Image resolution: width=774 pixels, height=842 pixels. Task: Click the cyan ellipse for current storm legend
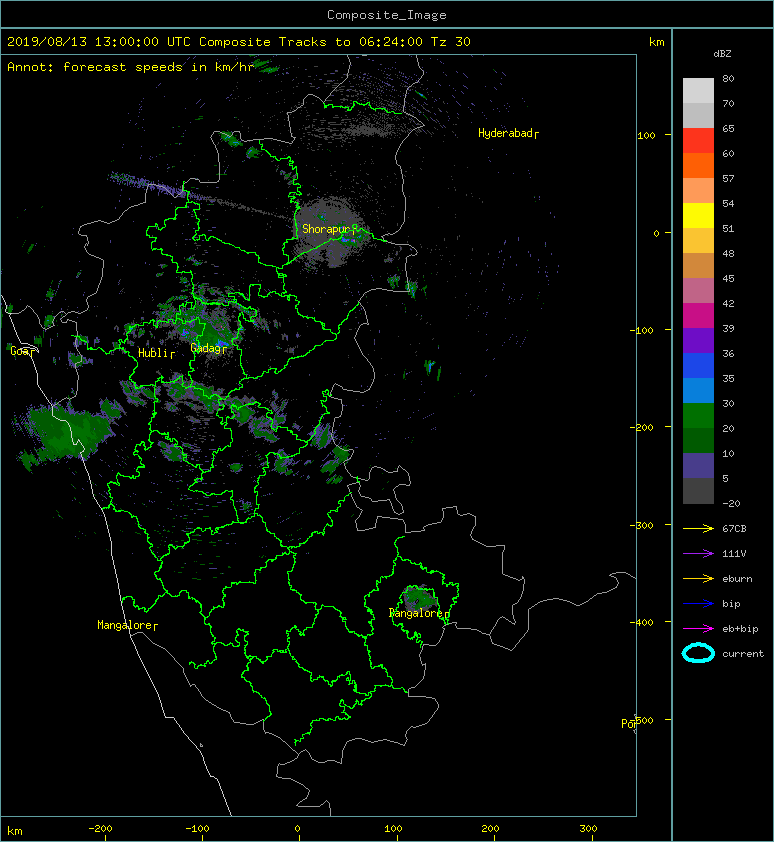pos(698,654)
